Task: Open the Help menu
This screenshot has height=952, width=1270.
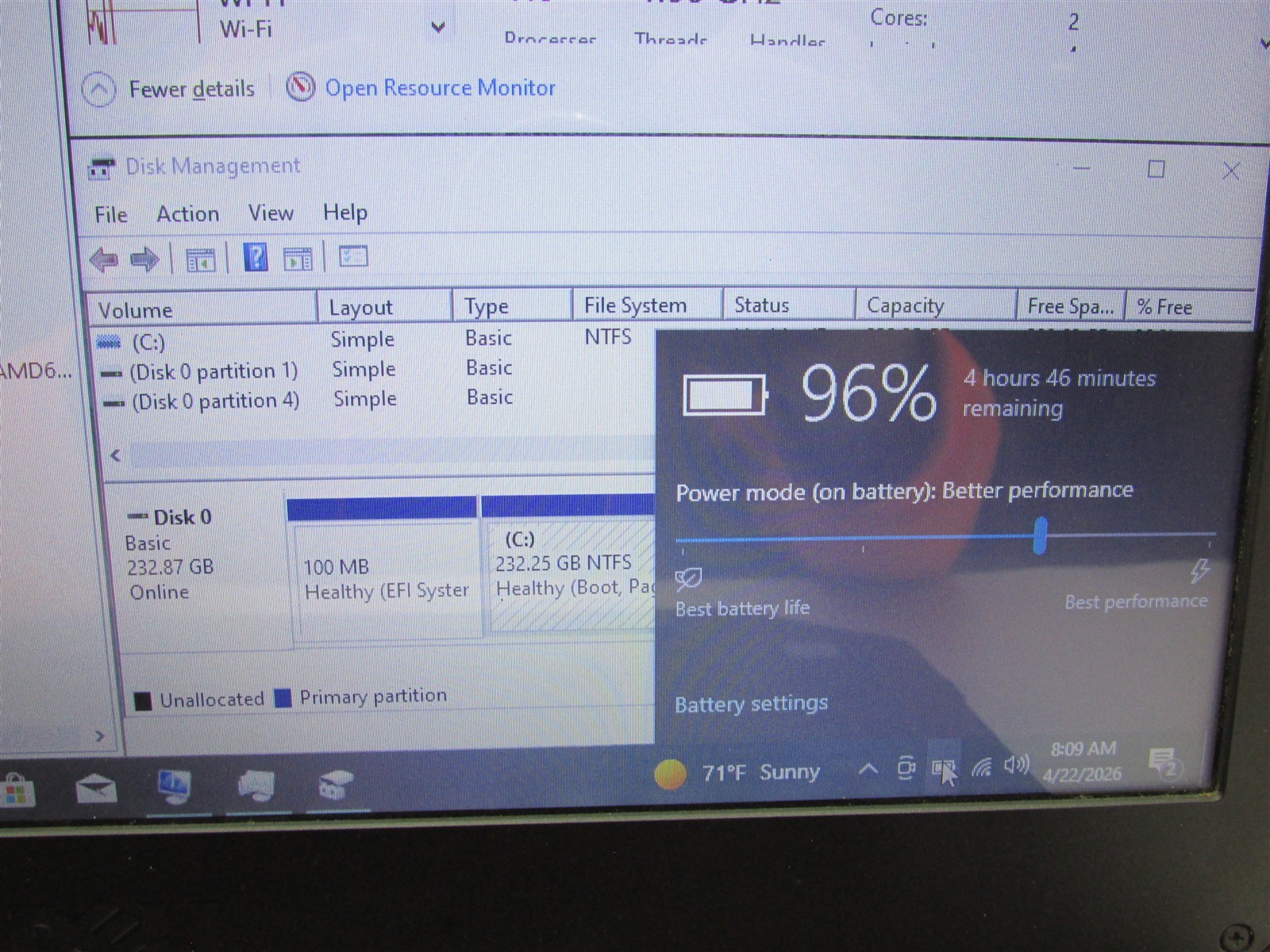Action: [345, 212]
